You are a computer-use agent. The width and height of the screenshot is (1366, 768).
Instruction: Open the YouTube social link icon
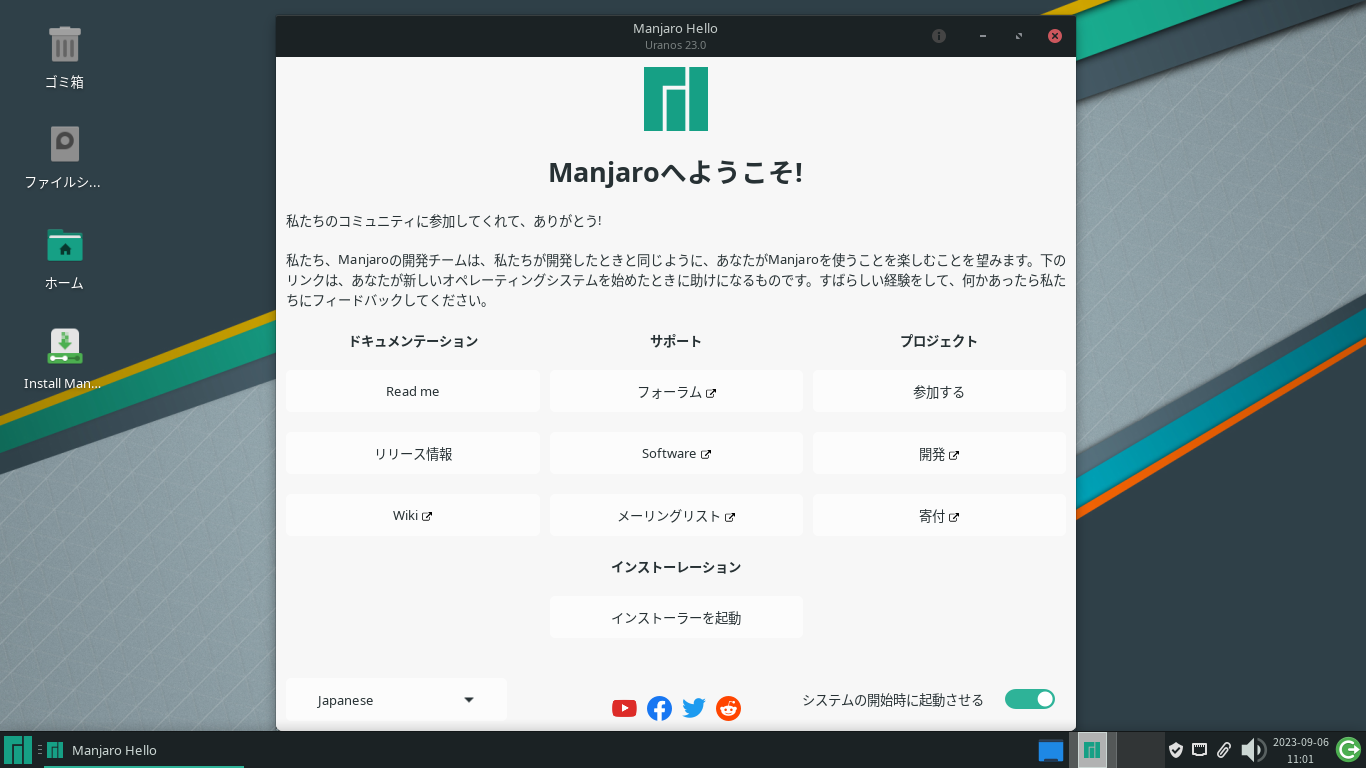[624, 708]
